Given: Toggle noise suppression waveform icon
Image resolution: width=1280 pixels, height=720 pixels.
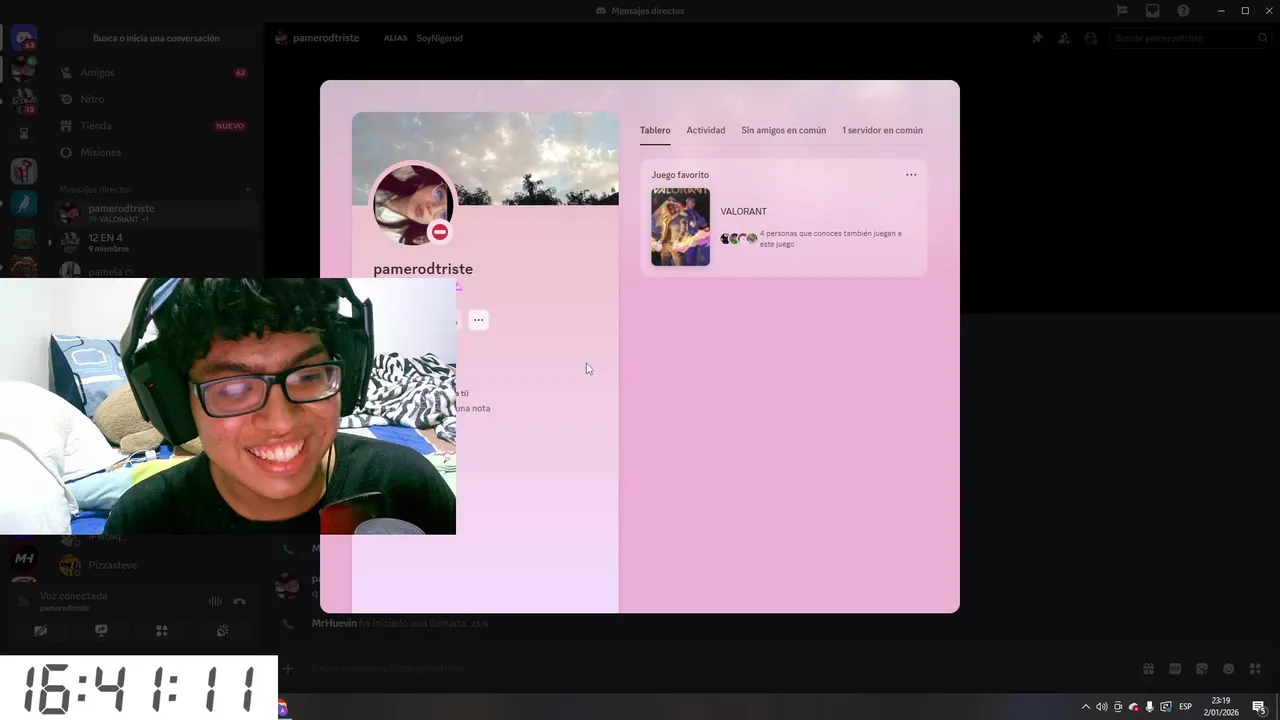Looking at the screenshot, I should [x=214, y=601].
